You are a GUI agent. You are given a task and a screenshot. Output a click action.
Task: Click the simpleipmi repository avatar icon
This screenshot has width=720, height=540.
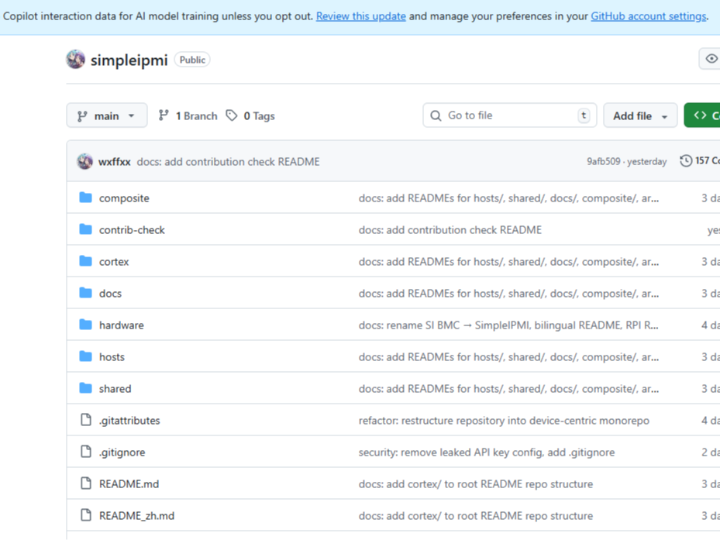pos(76,60)
